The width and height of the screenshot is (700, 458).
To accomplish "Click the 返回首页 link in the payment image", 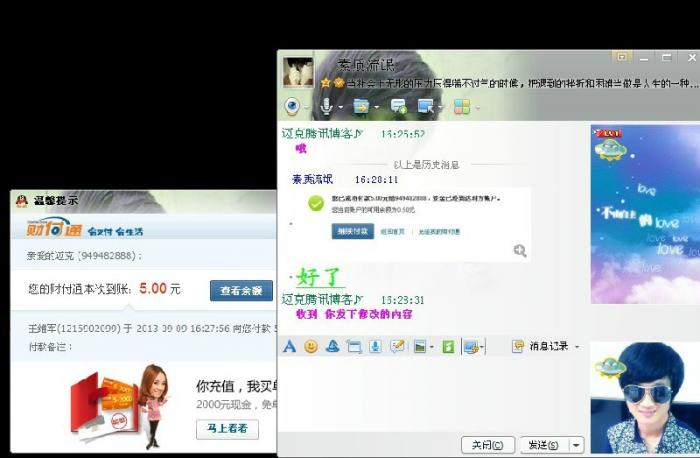I will [x=392, y=232].
